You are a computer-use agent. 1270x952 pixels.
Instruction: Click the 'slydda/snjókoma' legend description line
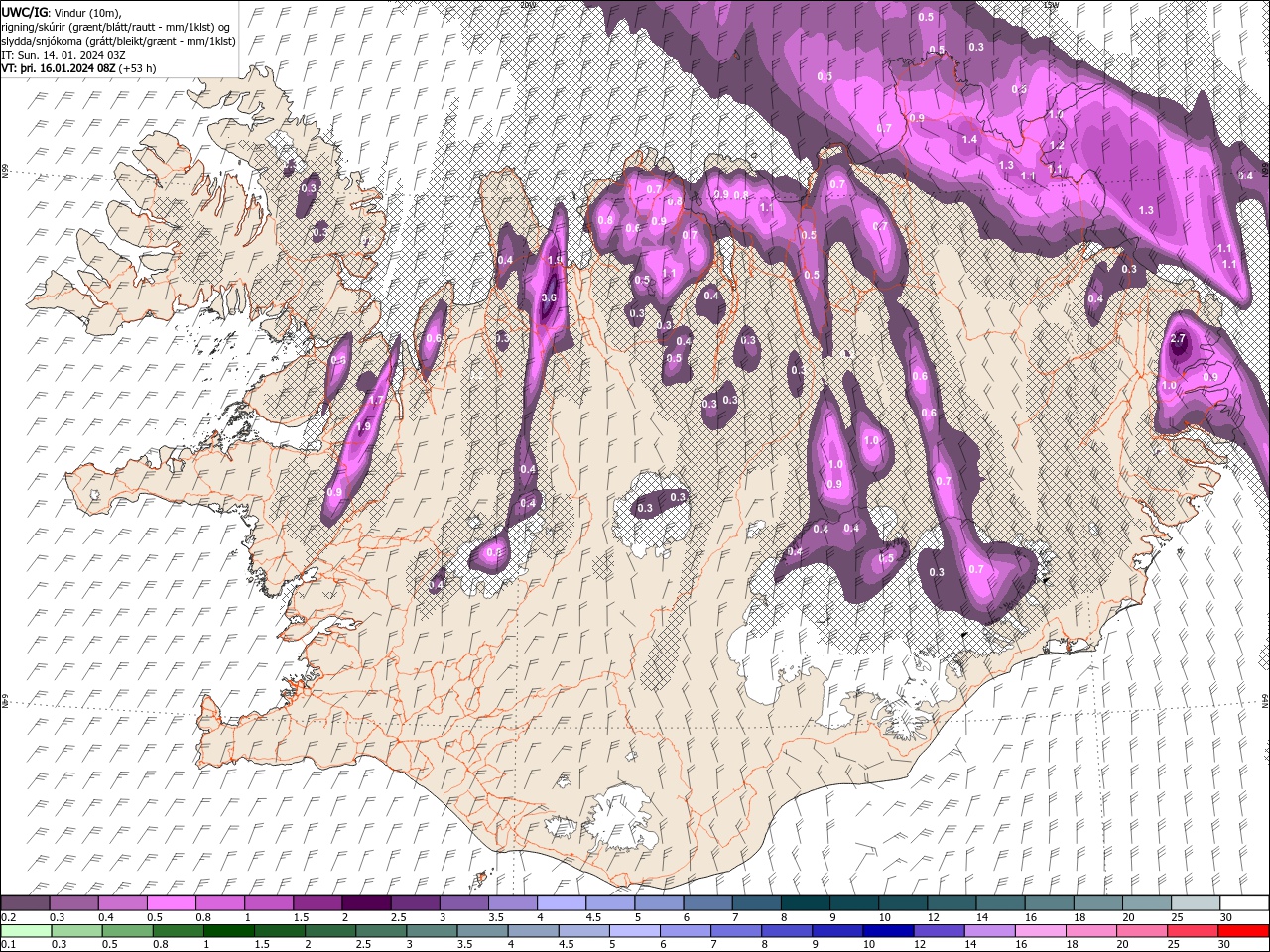(x=119, y=41)
